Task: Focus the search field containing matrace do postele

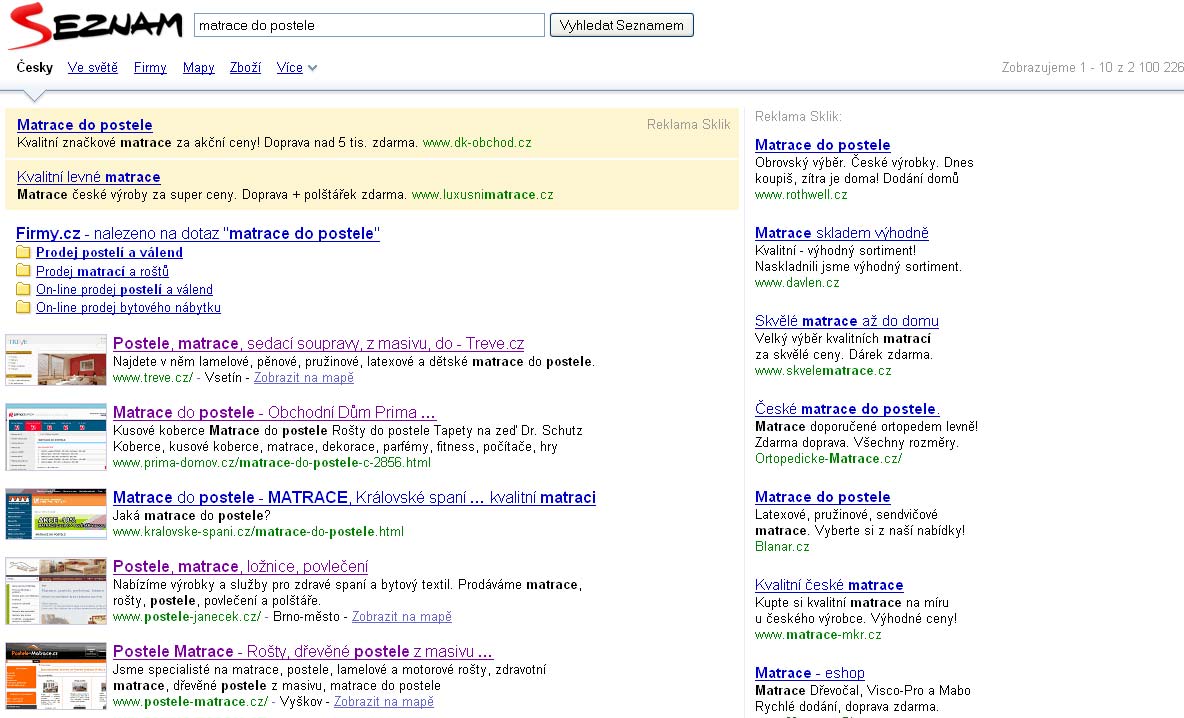Action: (x=369, y=25)
